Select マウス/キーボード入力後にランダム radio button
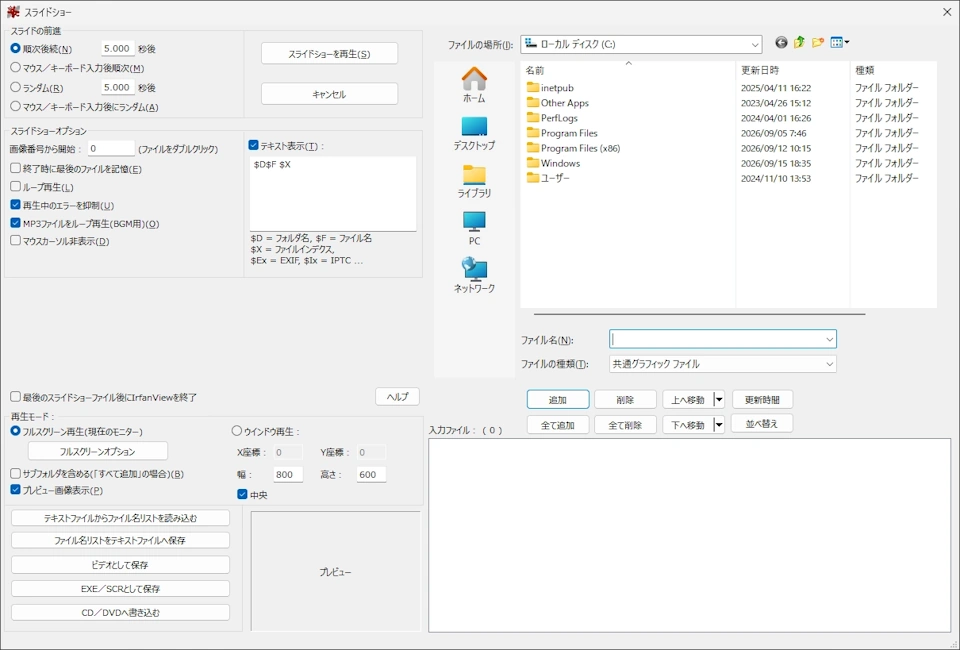960x650 pixels. click(15, 106)
